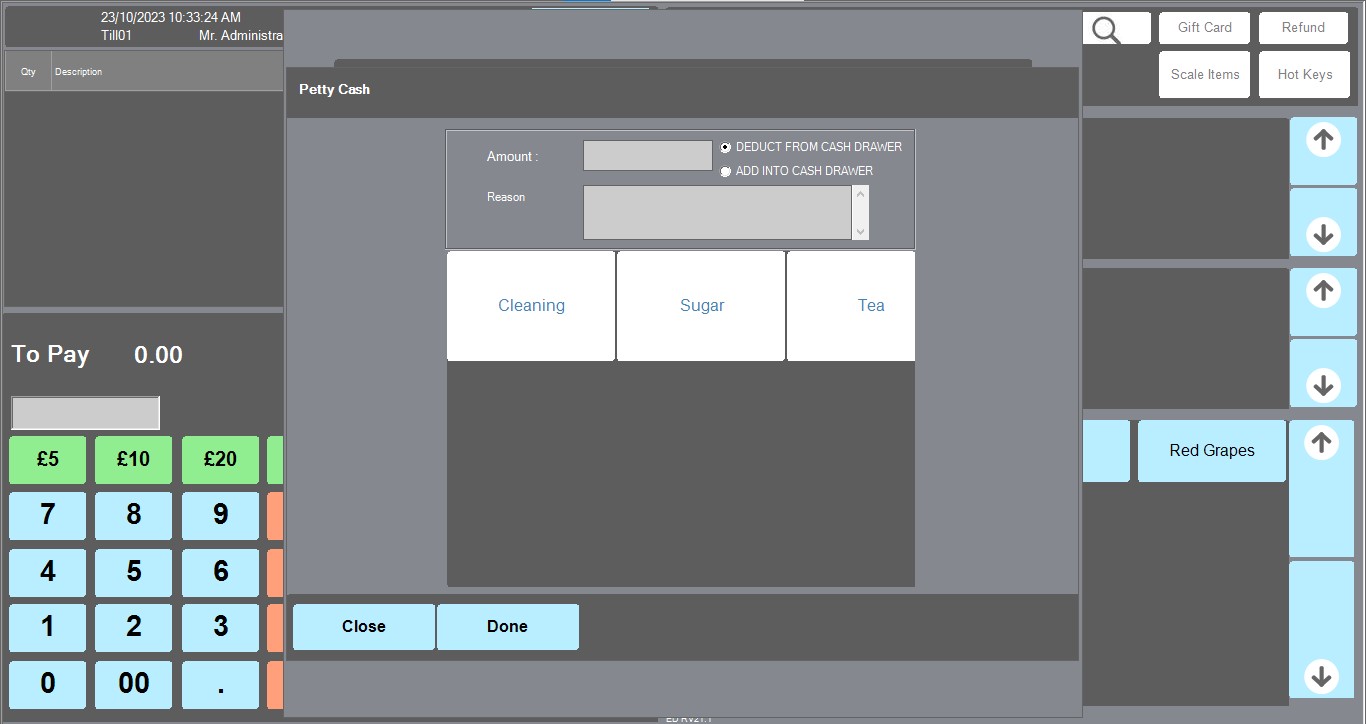Select the Sugar preset reason tile

pyautogui.click(x=701, y=306)
